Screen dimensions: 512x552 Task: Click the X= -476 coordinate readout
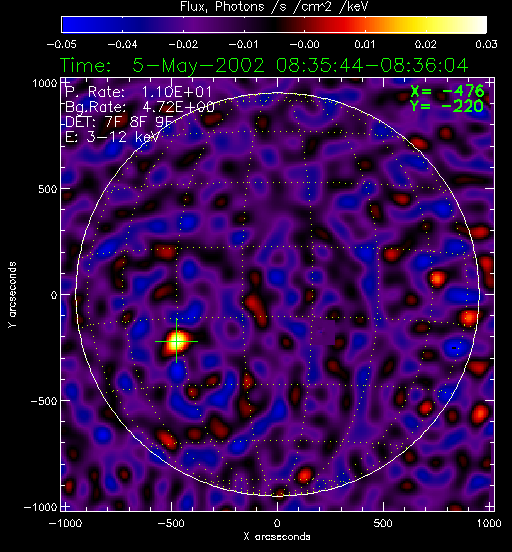point(447,91)
